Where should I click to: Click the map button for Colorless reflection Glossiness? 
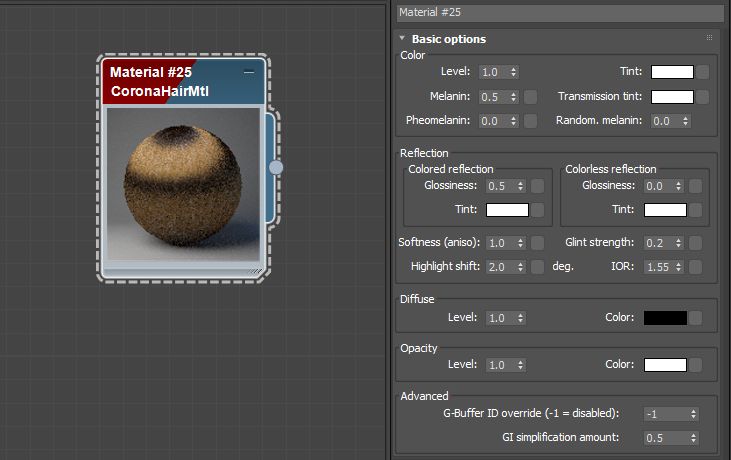(695, 186)
